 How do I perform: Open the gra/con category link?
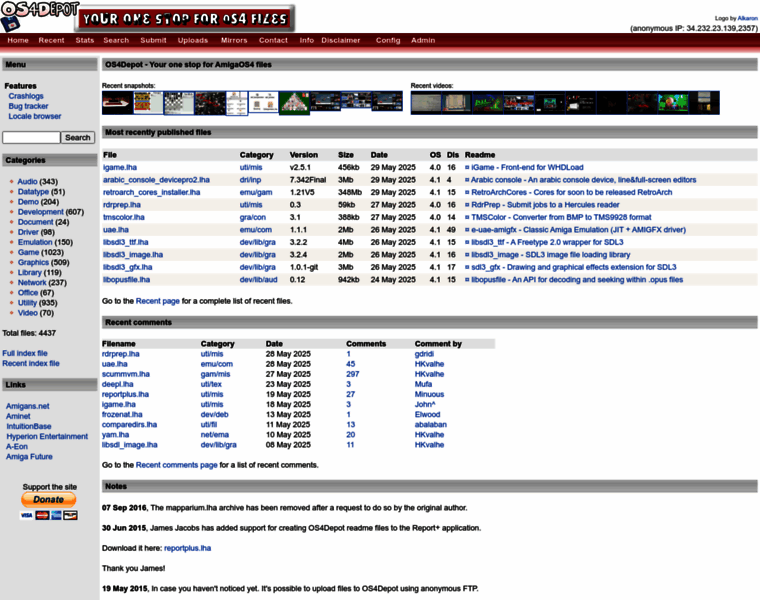tap(253, 218)
